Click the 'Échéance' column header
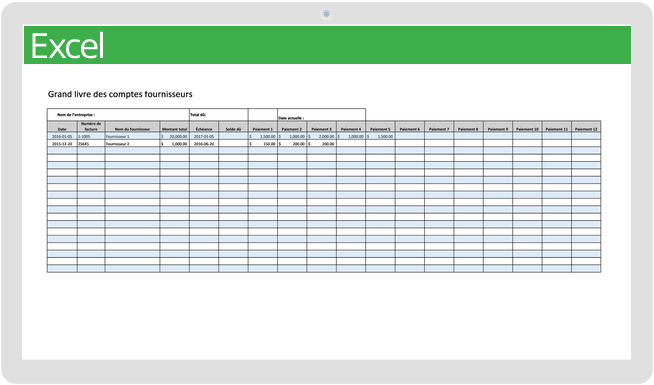This screenshot has height=385, width=654. coord(204,126)
